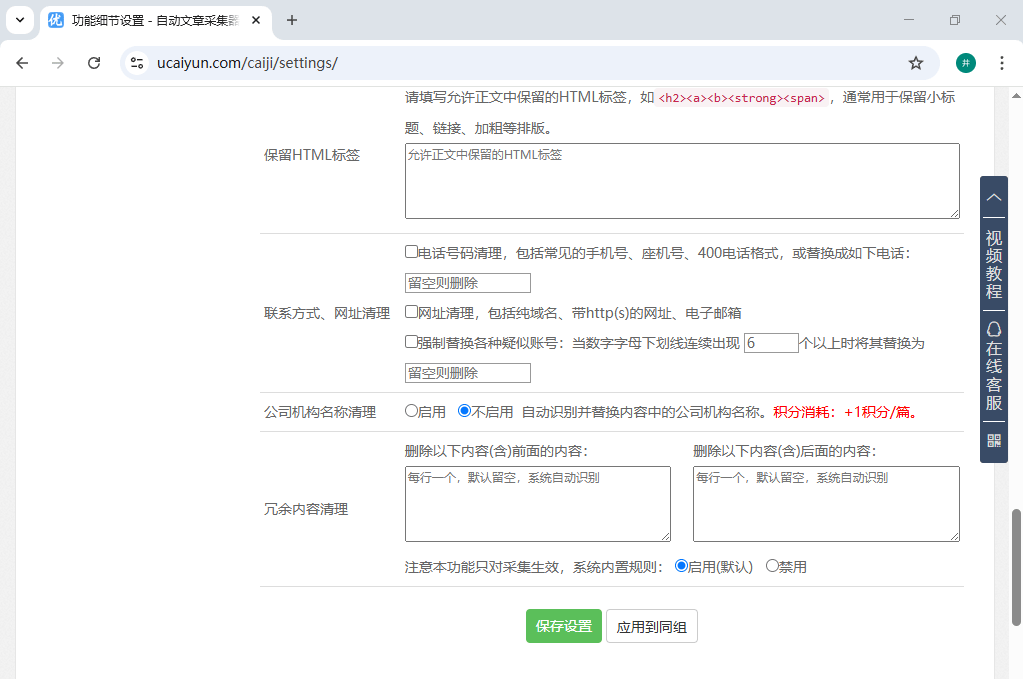Enable 强制替换各种疑似账号 forced replacement checkbox
Image resolution: width=1023 pixels, height=679 pixels.
point(409,341)
